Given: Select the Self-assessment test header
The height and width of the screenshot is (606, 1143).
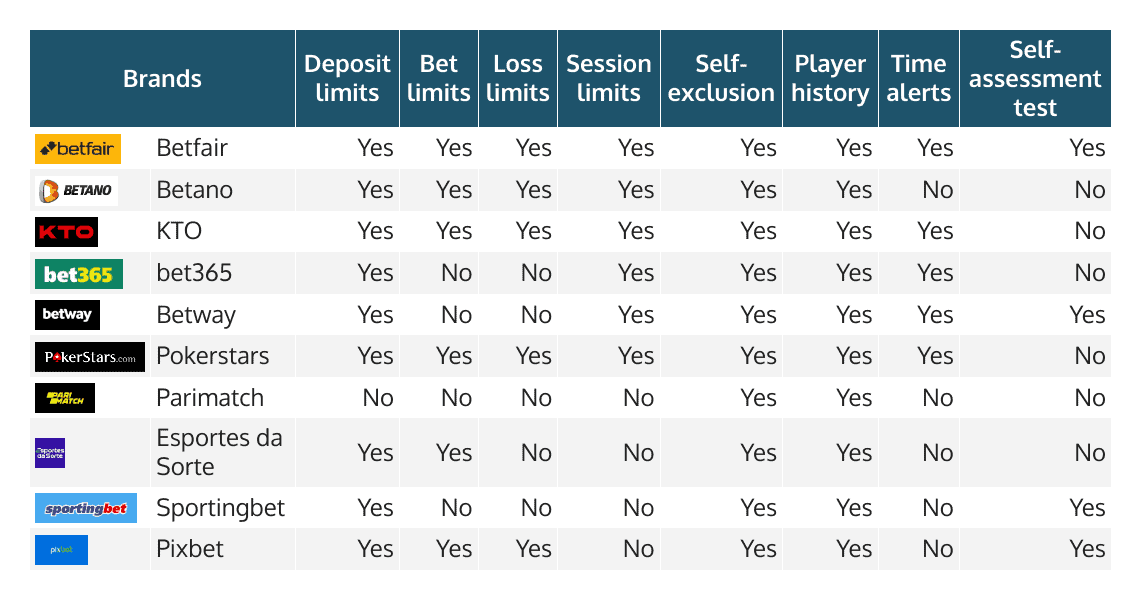Looking at the screenshot, I should click(1035, 79).
